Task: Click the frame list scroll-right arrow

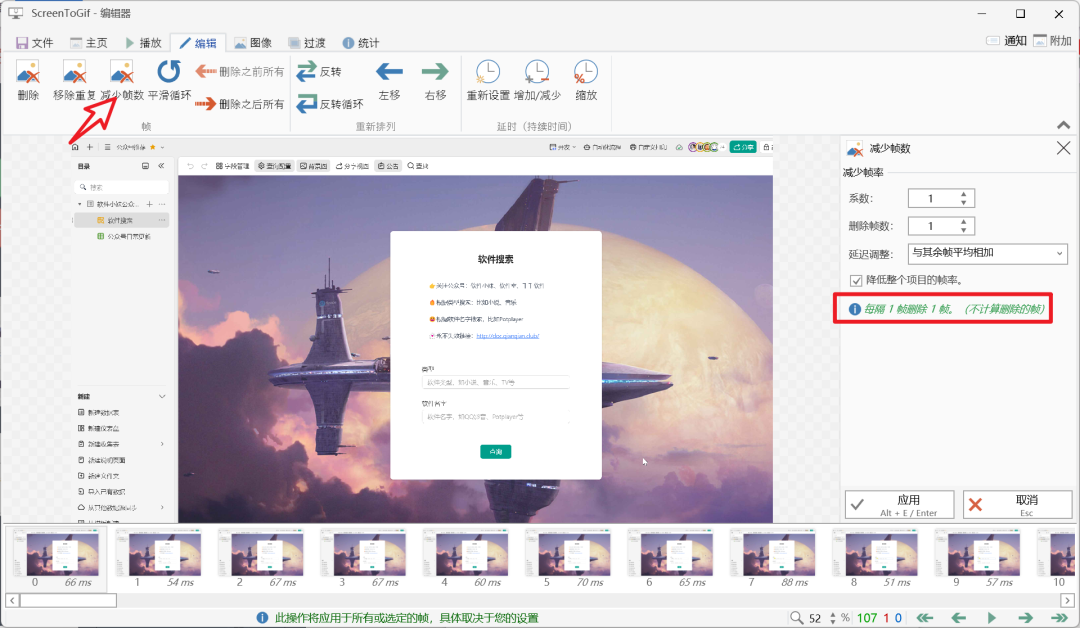Action: (x=1067, y=600)
